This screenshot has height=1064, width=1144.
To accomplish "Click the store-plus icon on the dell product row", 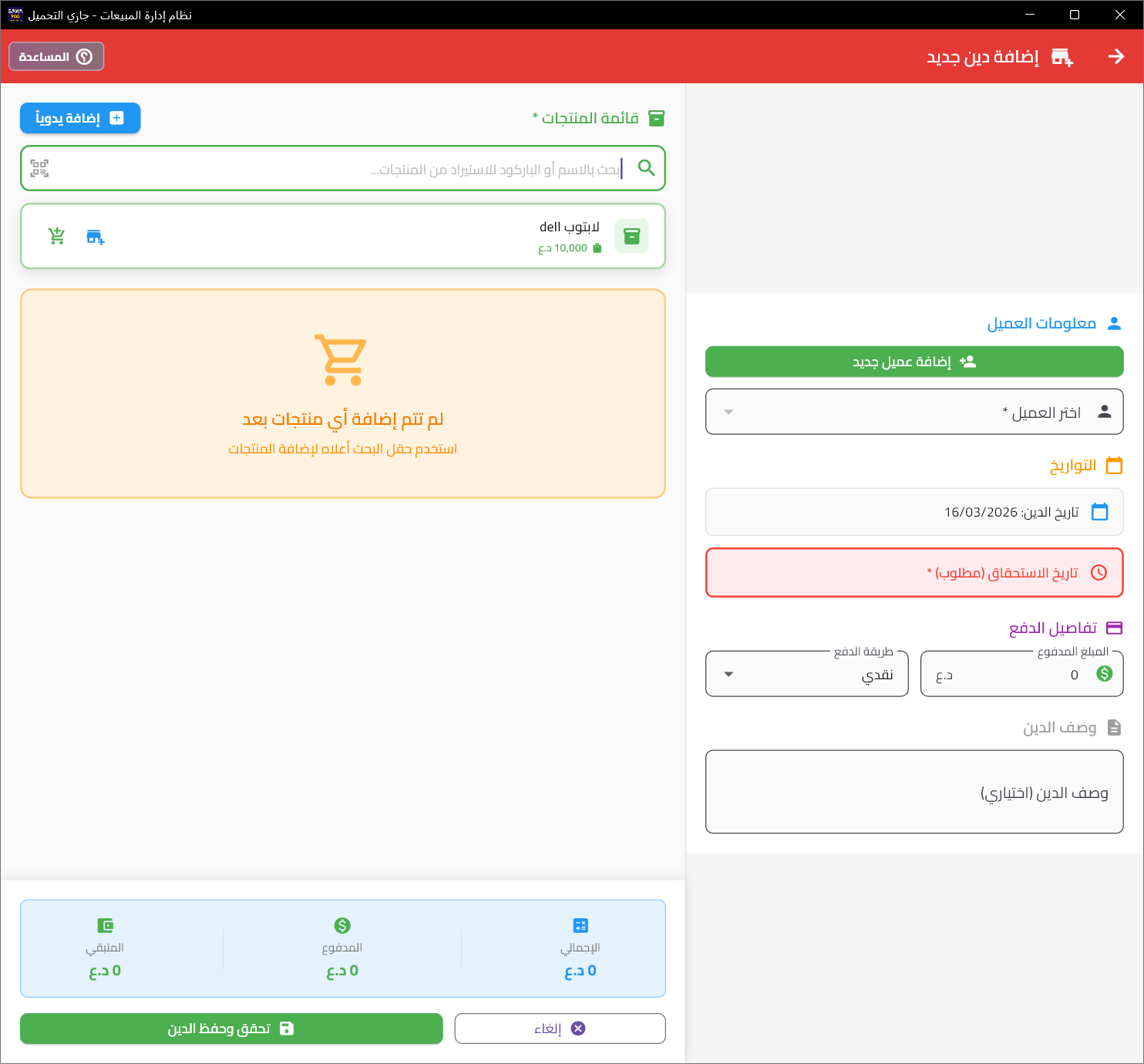I will click(95, 237).
